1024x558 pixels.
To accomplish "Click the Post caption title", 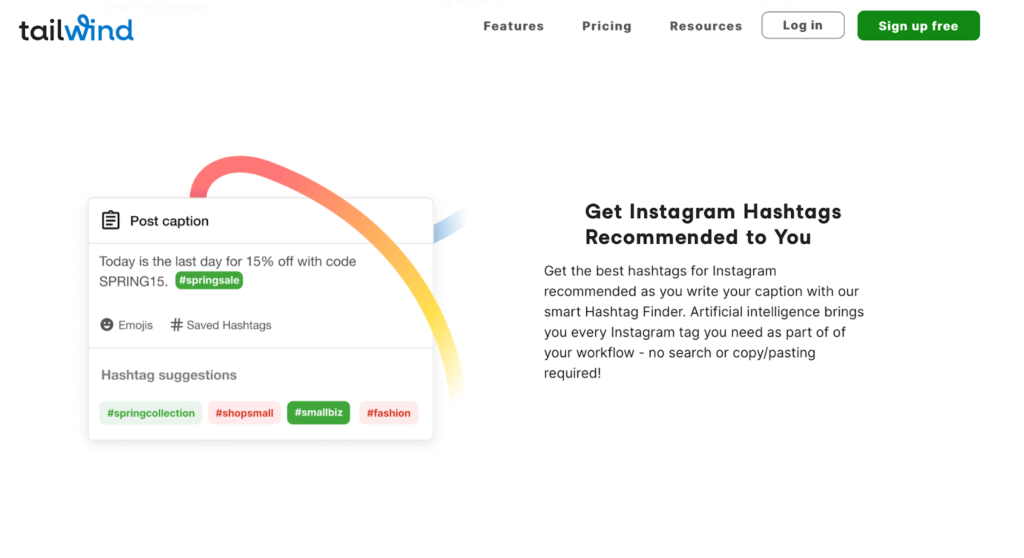I will pos(169,221).
